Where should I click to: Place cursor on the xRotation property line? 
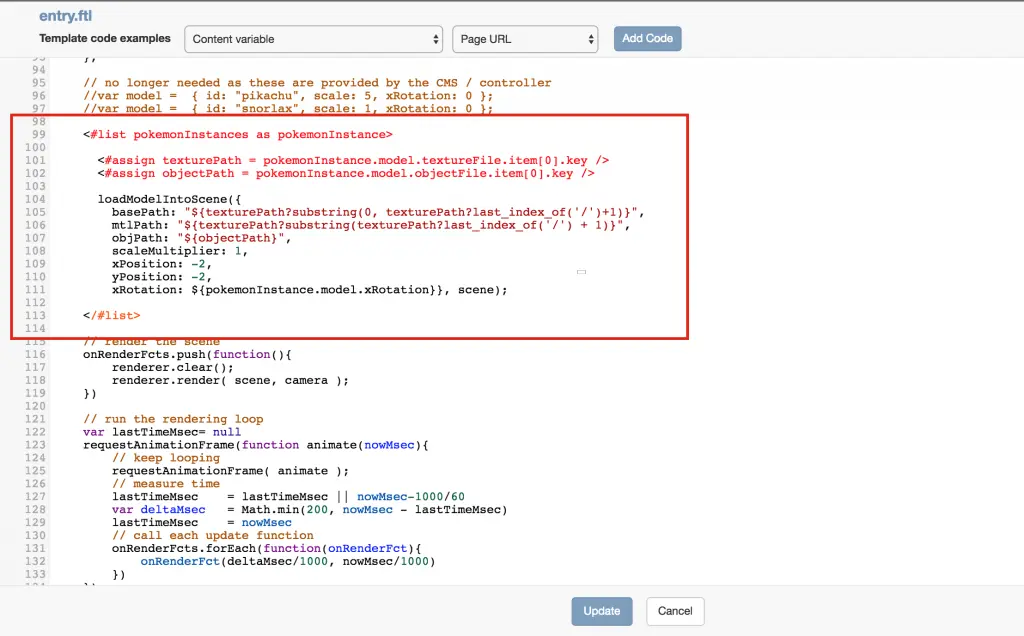click(x=310, y=290)
